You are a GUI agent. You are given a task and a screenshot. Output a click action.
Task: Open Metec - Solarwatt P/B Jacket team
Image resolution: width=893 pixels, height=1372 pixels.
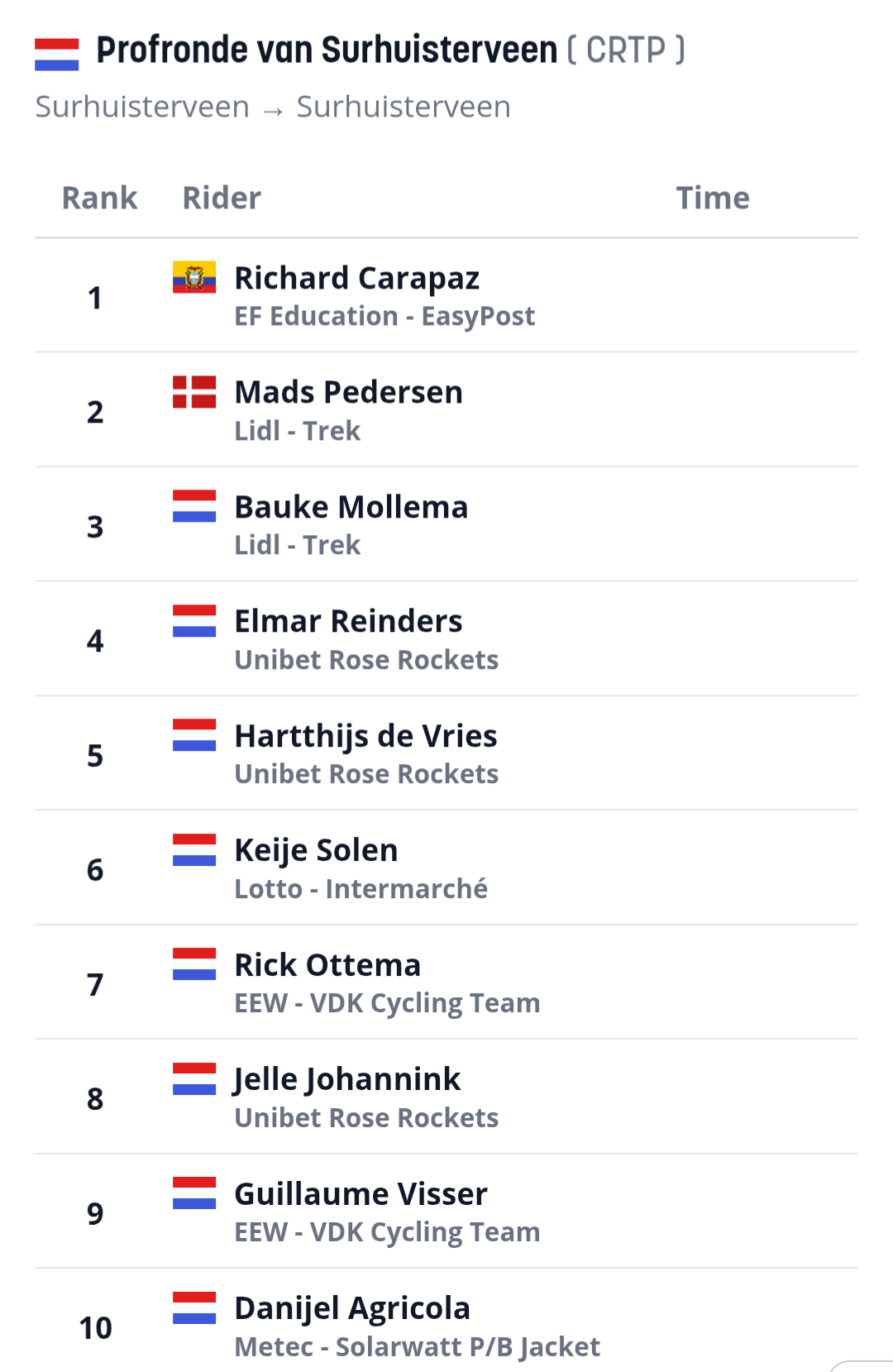(x=418, y=1346)
